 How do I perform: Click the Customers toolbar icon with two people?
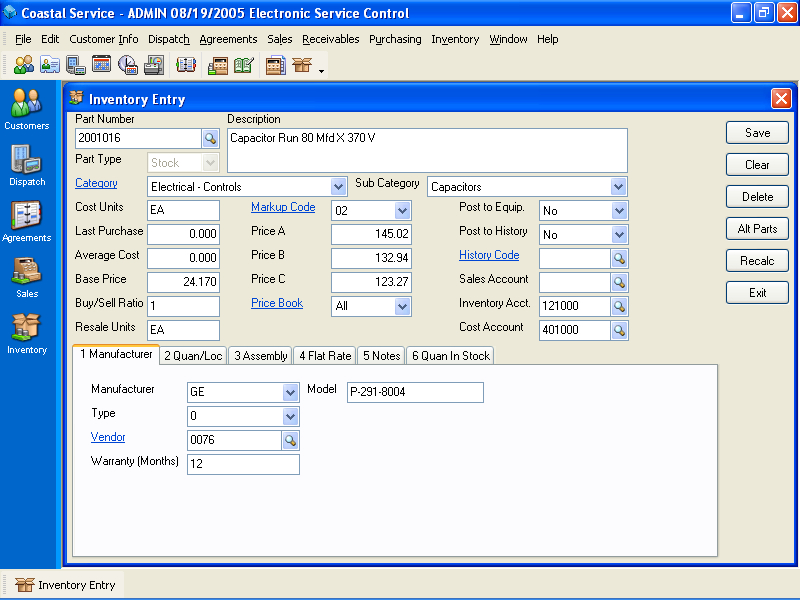[x=23, y=65]
